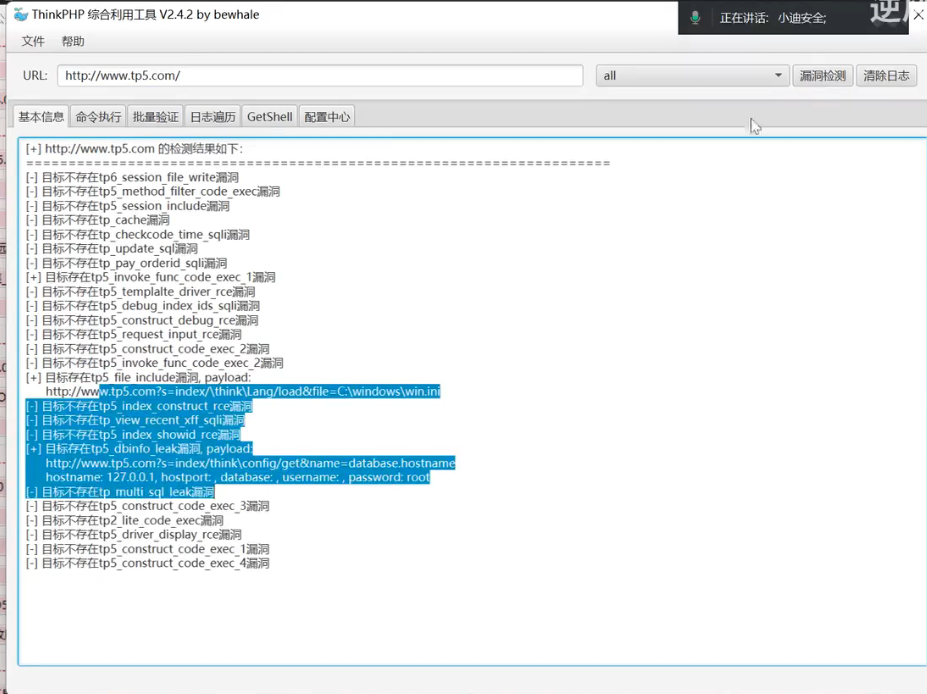Click the tp_pay_orderid_sqli result line

click(x=127, y=263)
